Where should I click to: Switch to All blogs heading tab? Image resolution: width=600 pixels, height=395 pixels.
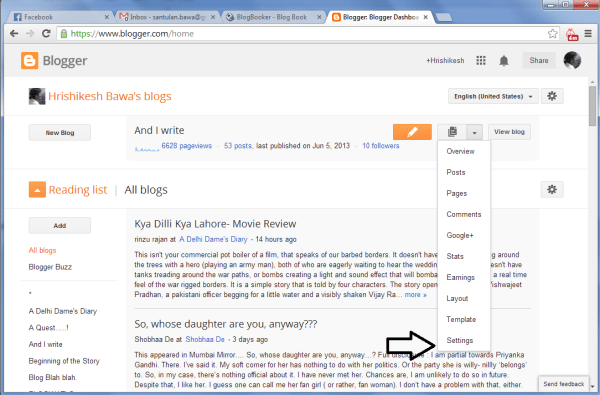click(146, 189)
